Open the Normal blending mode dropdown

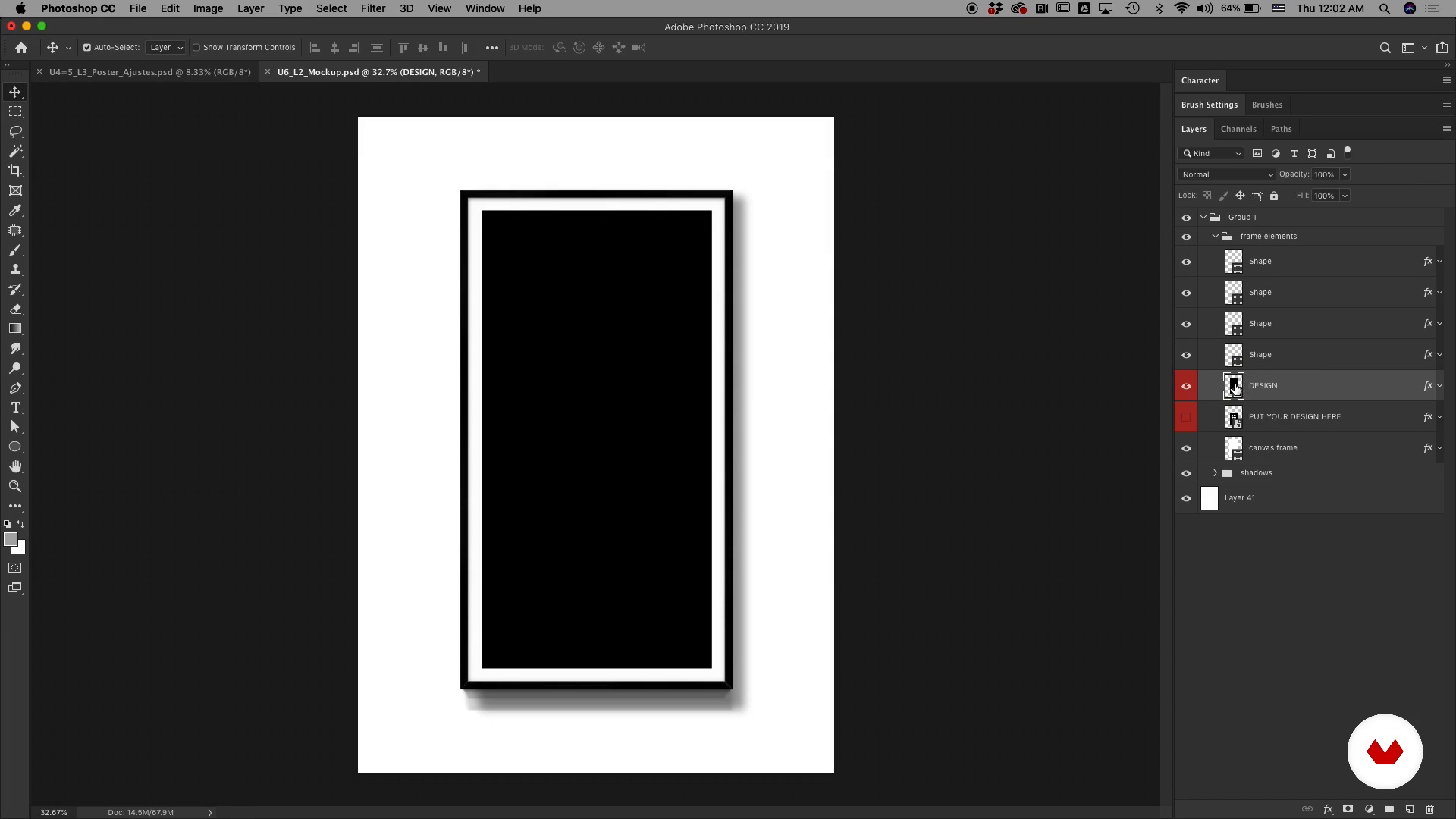coord(1227,174)
